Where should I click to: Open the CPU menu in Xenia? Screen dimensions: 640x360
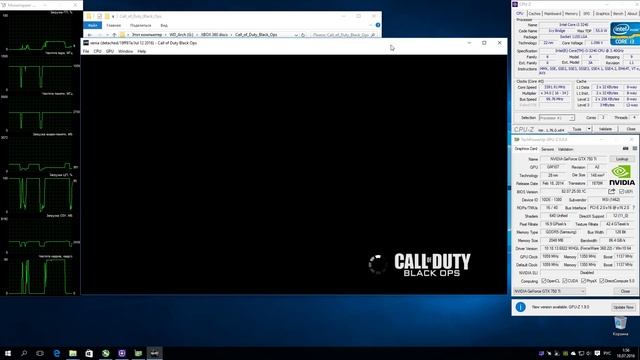97,51
